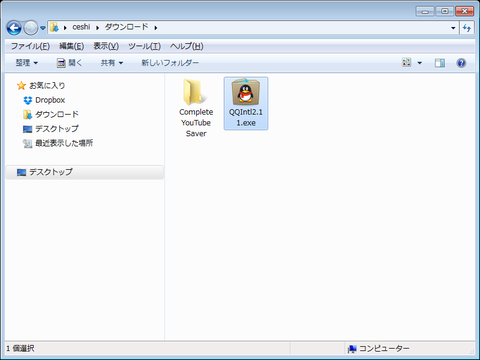This screenshot has width=480, height=360.
Task: Open the 表示(V) menu
Action: click(106, 46)
